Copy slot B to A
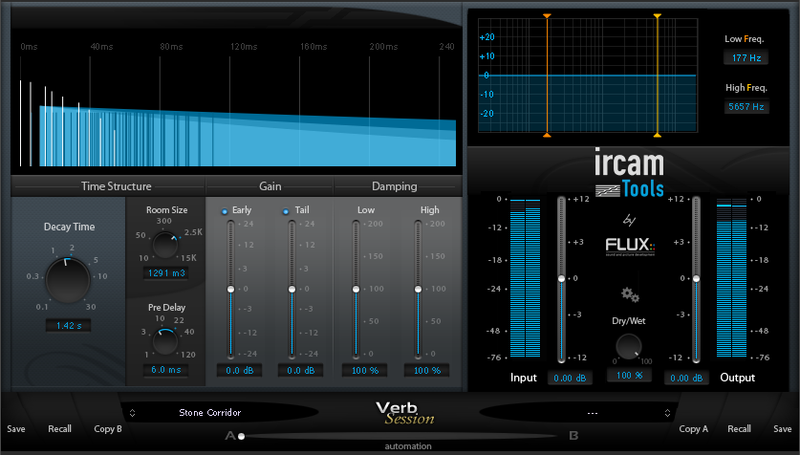800x455 pixels. tap(693, 429)
